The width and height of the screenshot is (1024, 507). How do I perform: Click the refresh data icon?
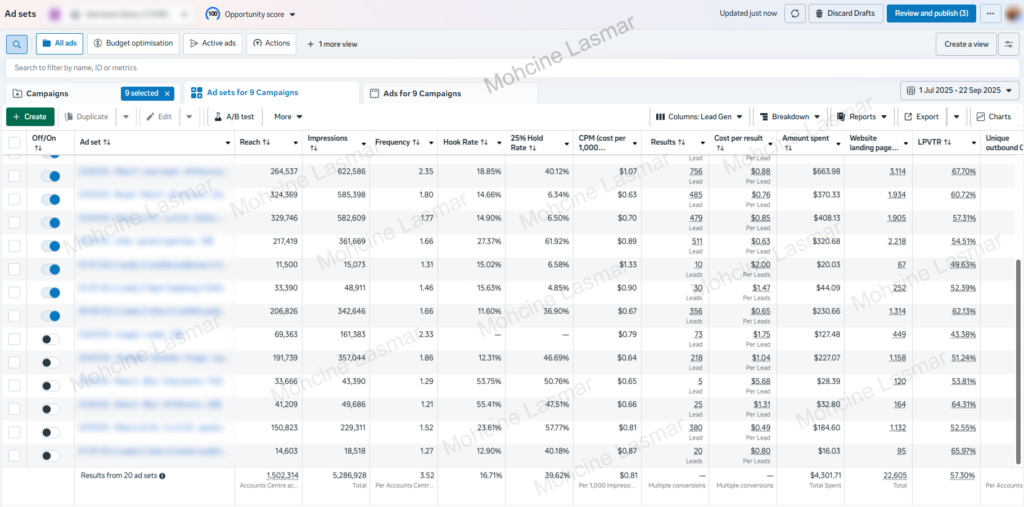click(x=794, y=13)
